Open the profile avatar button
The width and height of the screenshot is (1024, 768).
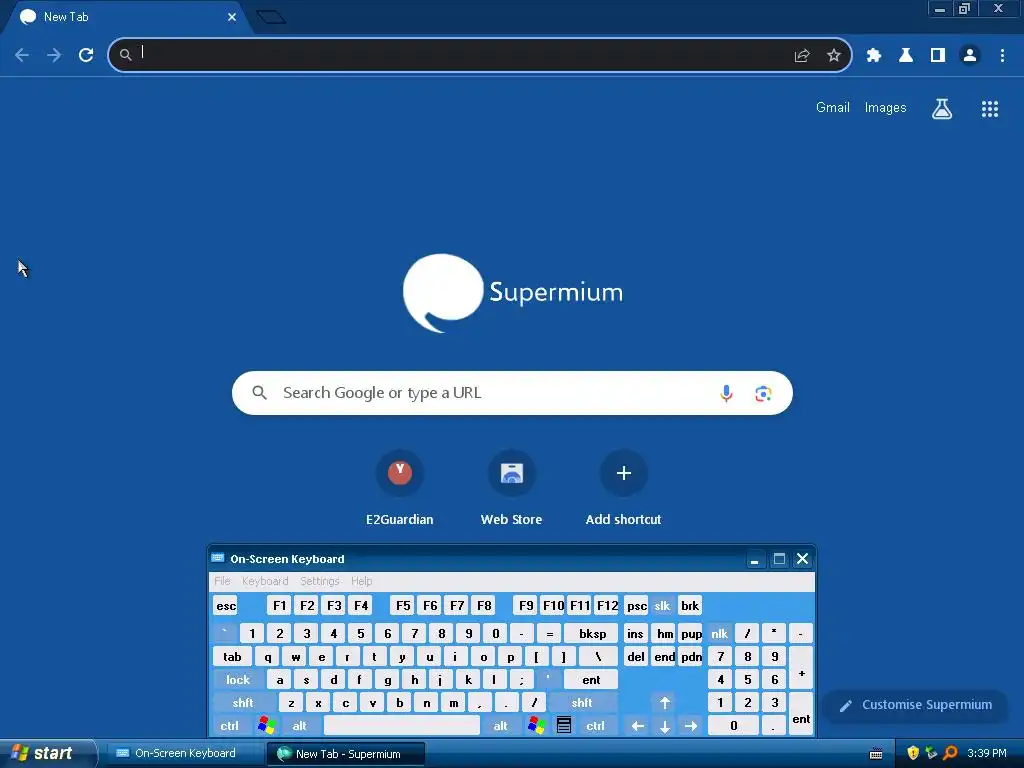coord(970,56)
